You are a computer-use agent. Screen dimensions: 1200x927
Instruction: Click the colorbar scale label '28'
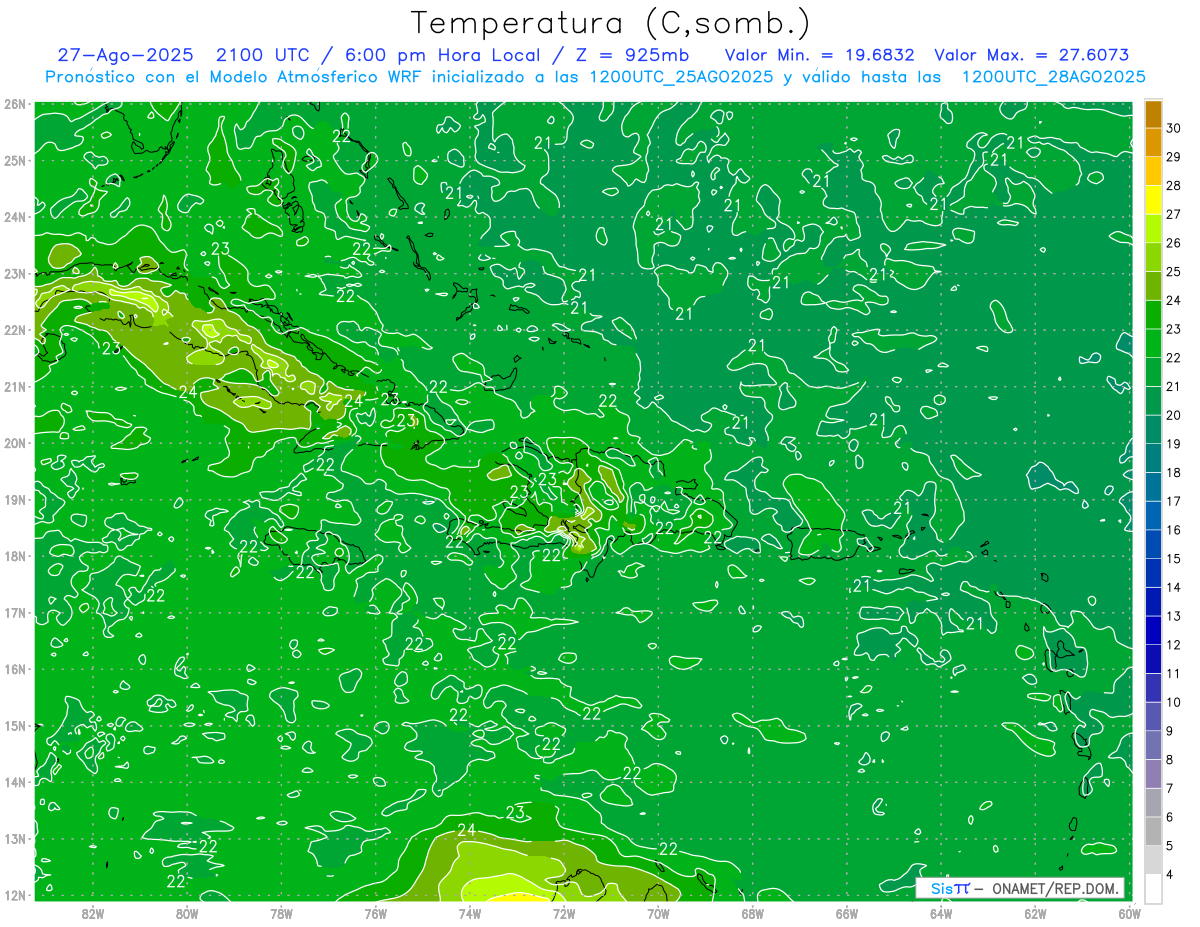1174,185
